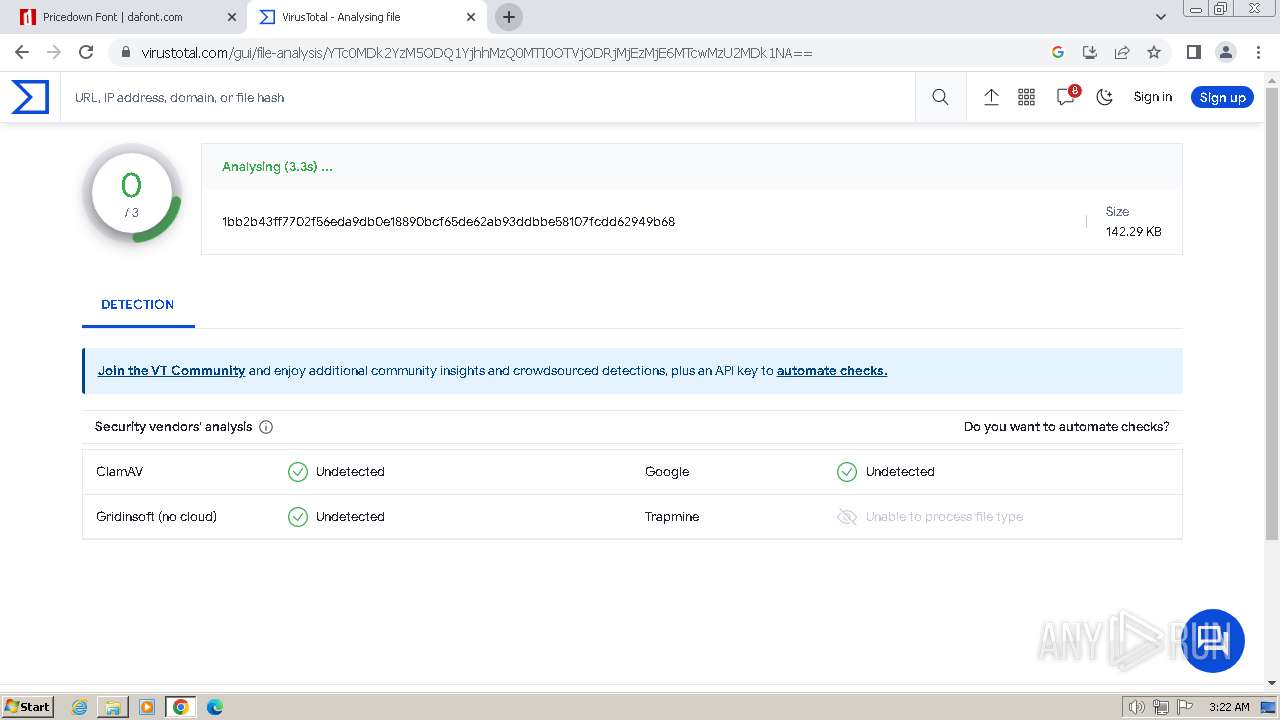Click the page vertical scrollbar
1280x720 pixels.
click(x=1272, y=315)
